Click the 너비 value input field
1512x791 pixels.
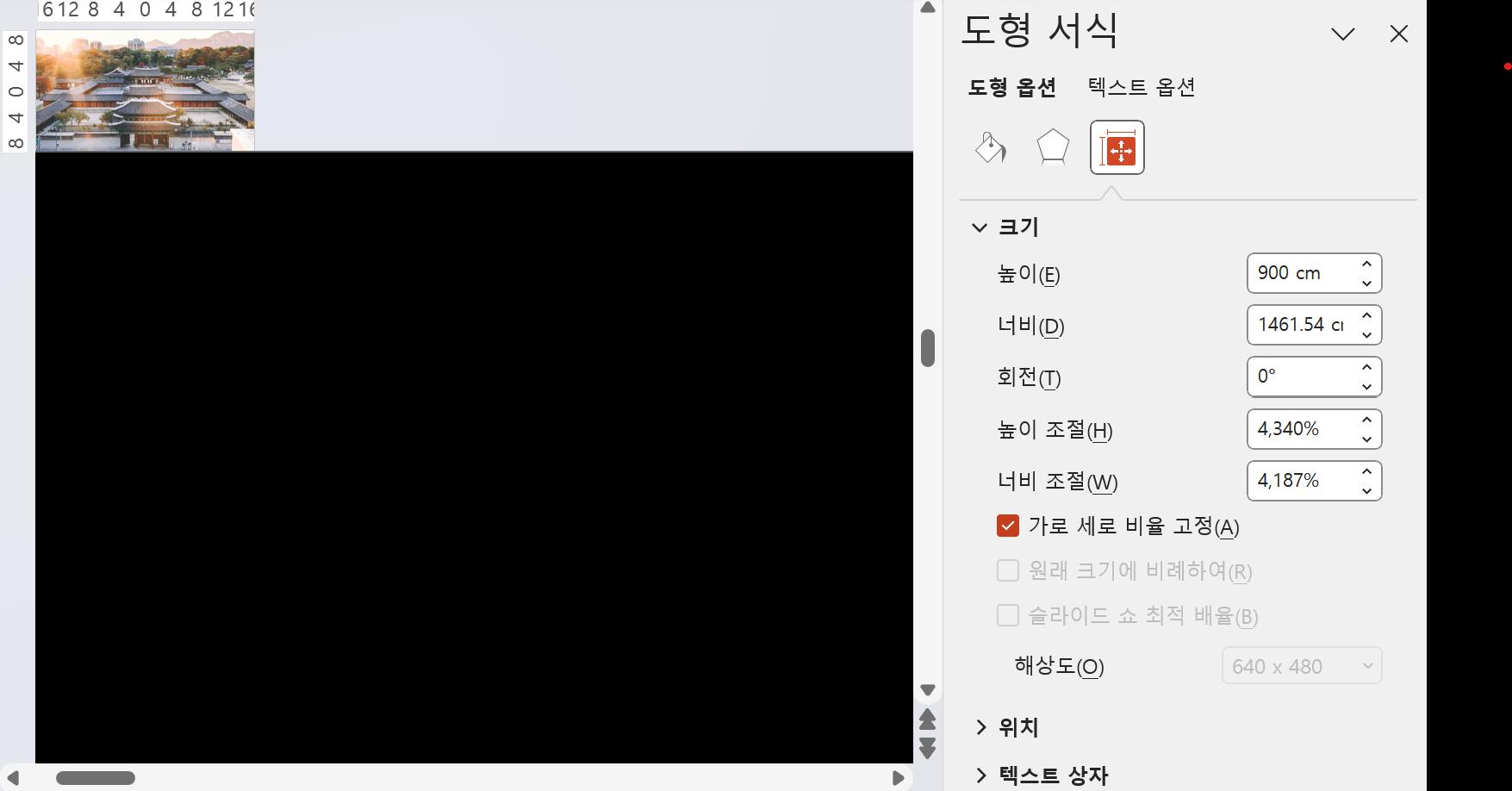pos(1301,325)
